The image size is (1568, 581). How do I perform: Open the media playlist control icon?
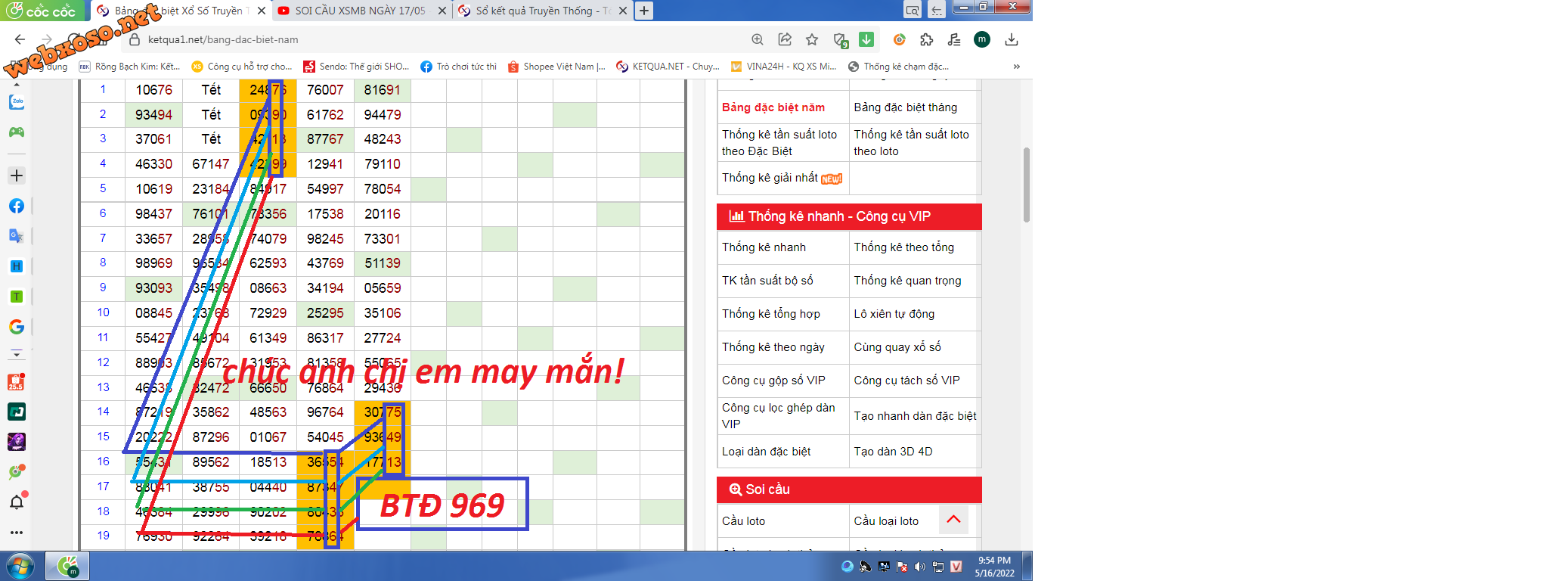pyautogui.click(x=954, y=39)
